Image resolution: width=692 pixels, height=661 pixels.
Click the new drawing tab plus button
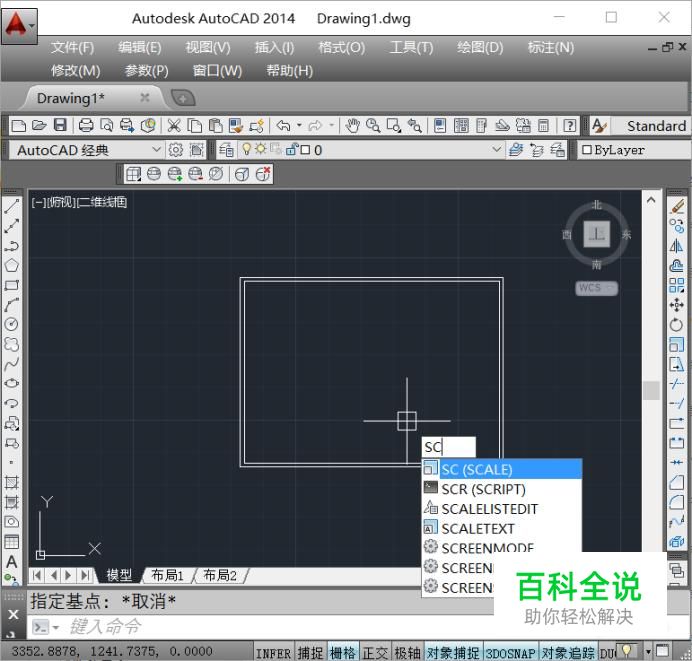[x=183, y=98]
